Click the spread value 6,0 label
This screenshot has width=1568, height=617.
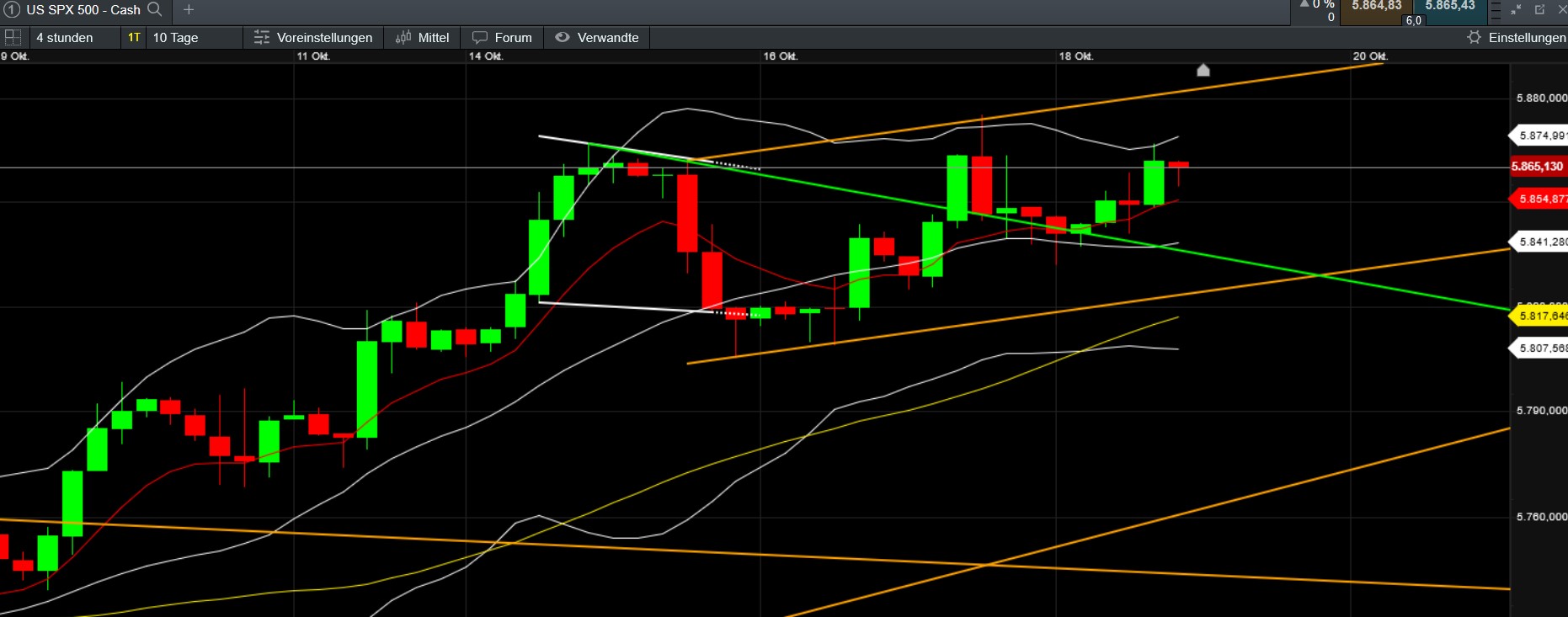click(x=1413, y=20)
